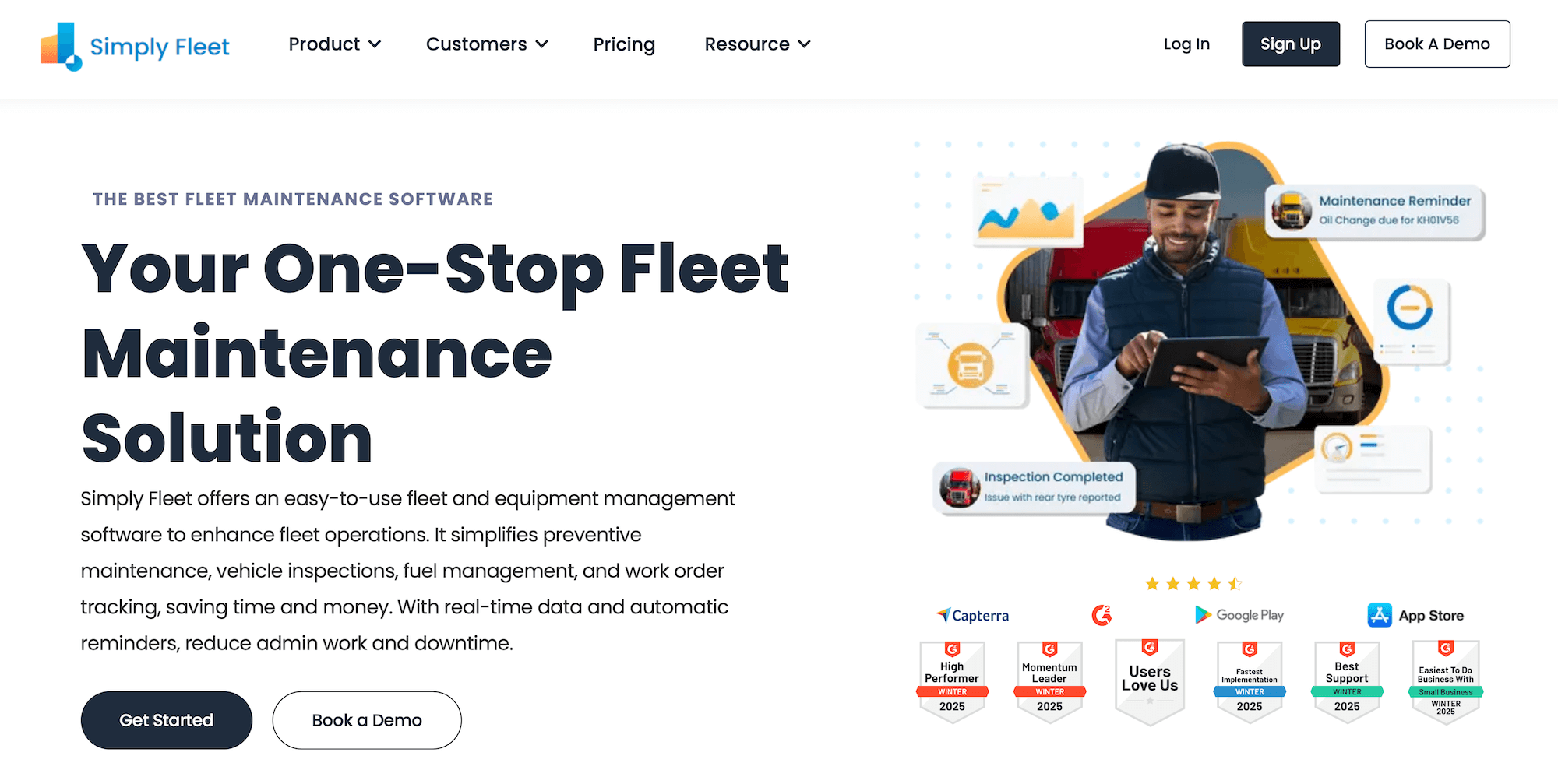Viewport: 1558px width, 784px height.
Task: Click the G2 logo
Action: (x=1102, y=615)
